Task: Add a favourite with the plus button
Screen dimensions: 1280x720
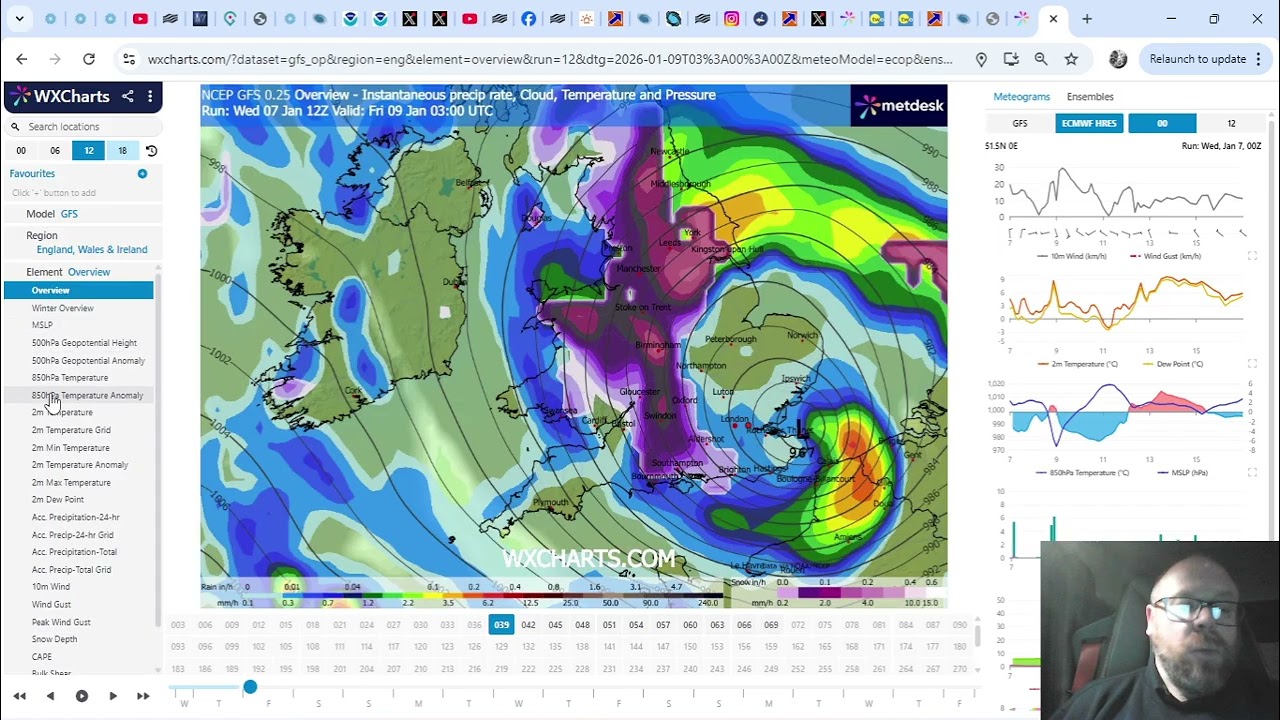Action: coord(142,174)
